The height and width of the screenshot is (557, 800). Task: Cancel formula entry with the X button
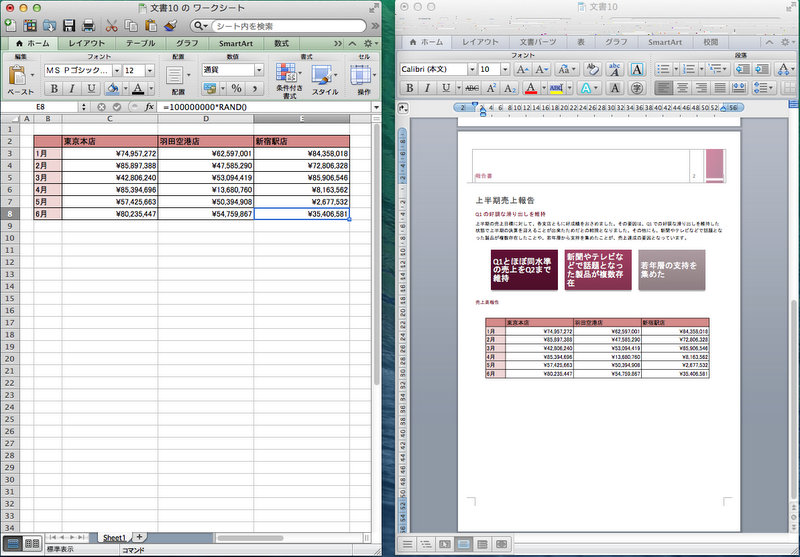coord(101,107)
